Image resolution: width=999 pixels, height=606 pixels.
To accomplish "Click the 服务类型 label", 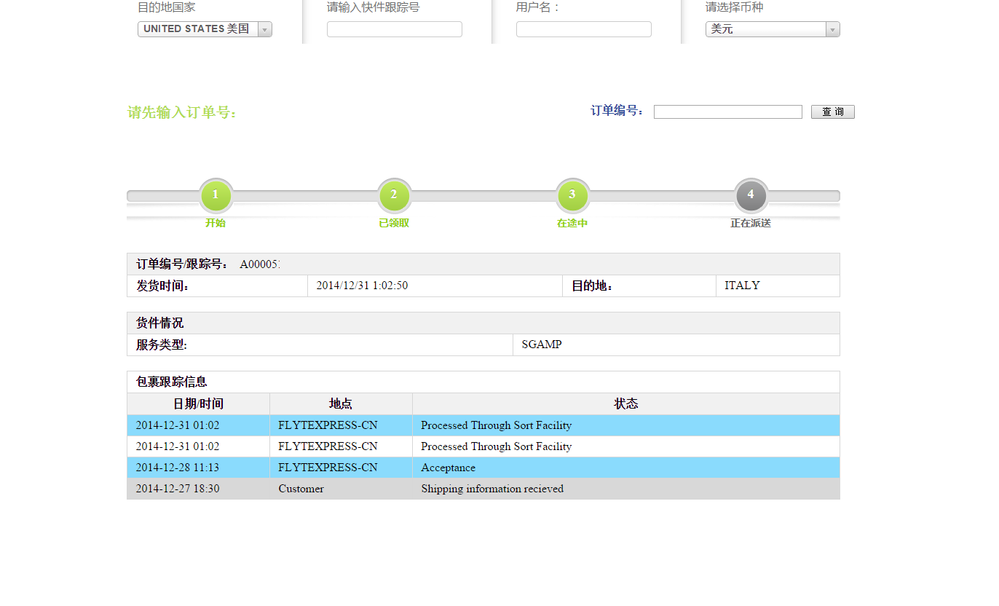I will point(161,345).
